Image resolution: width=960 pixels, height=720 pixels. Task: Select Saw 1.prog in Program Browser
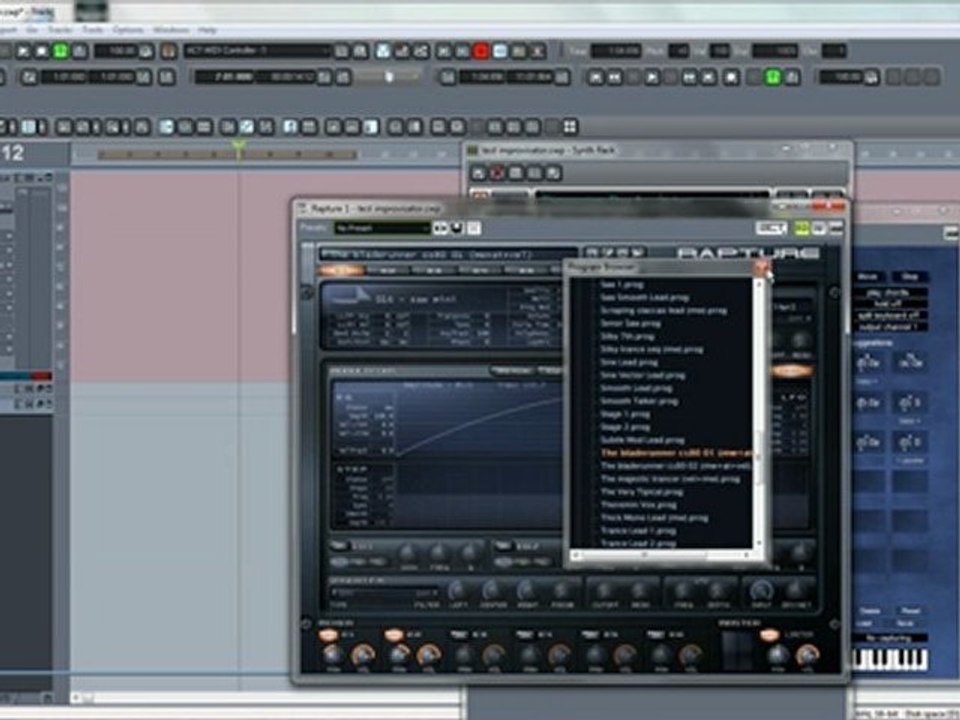click(621, 285)
